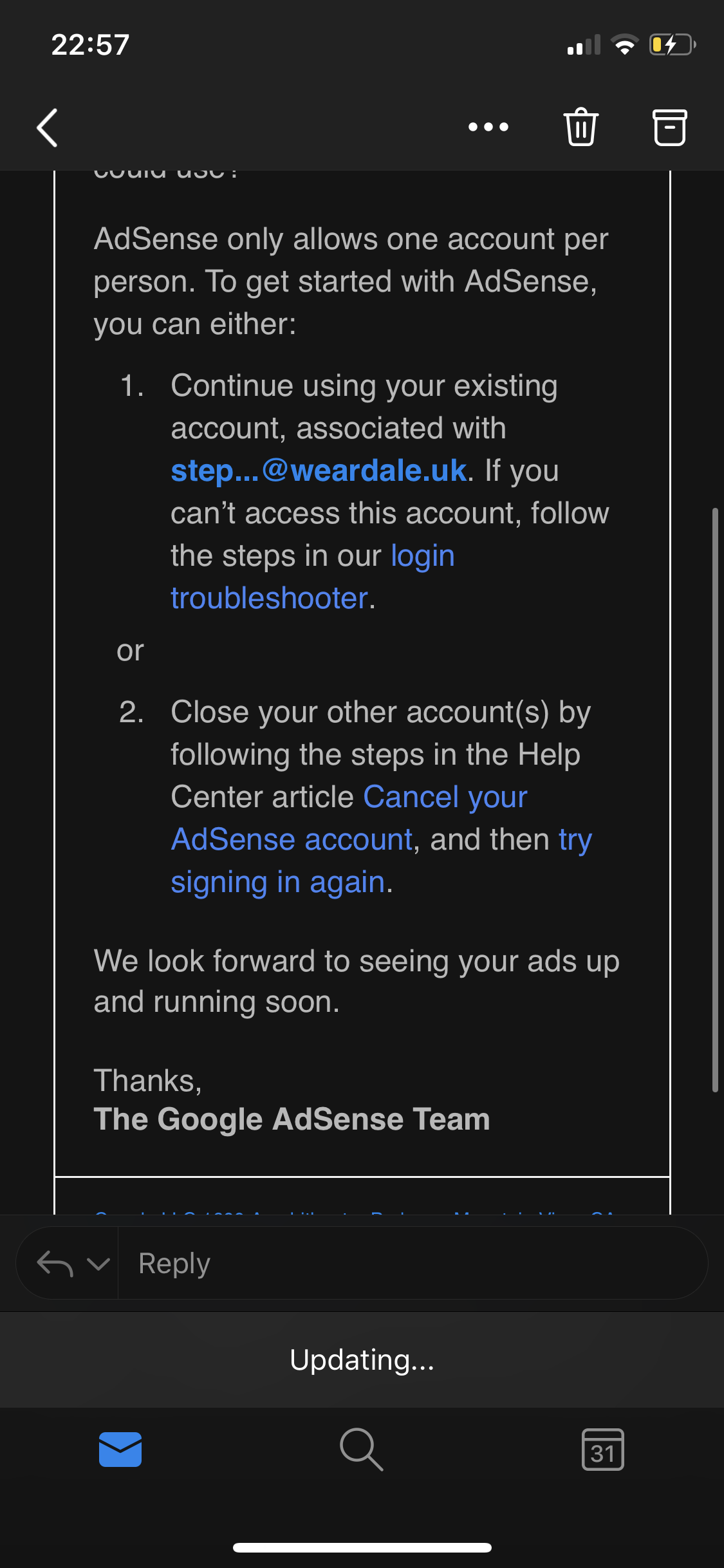This screenshot has width=724, height=1568.
Task: Archive this email using the archive icon
Action: [669, 127]
